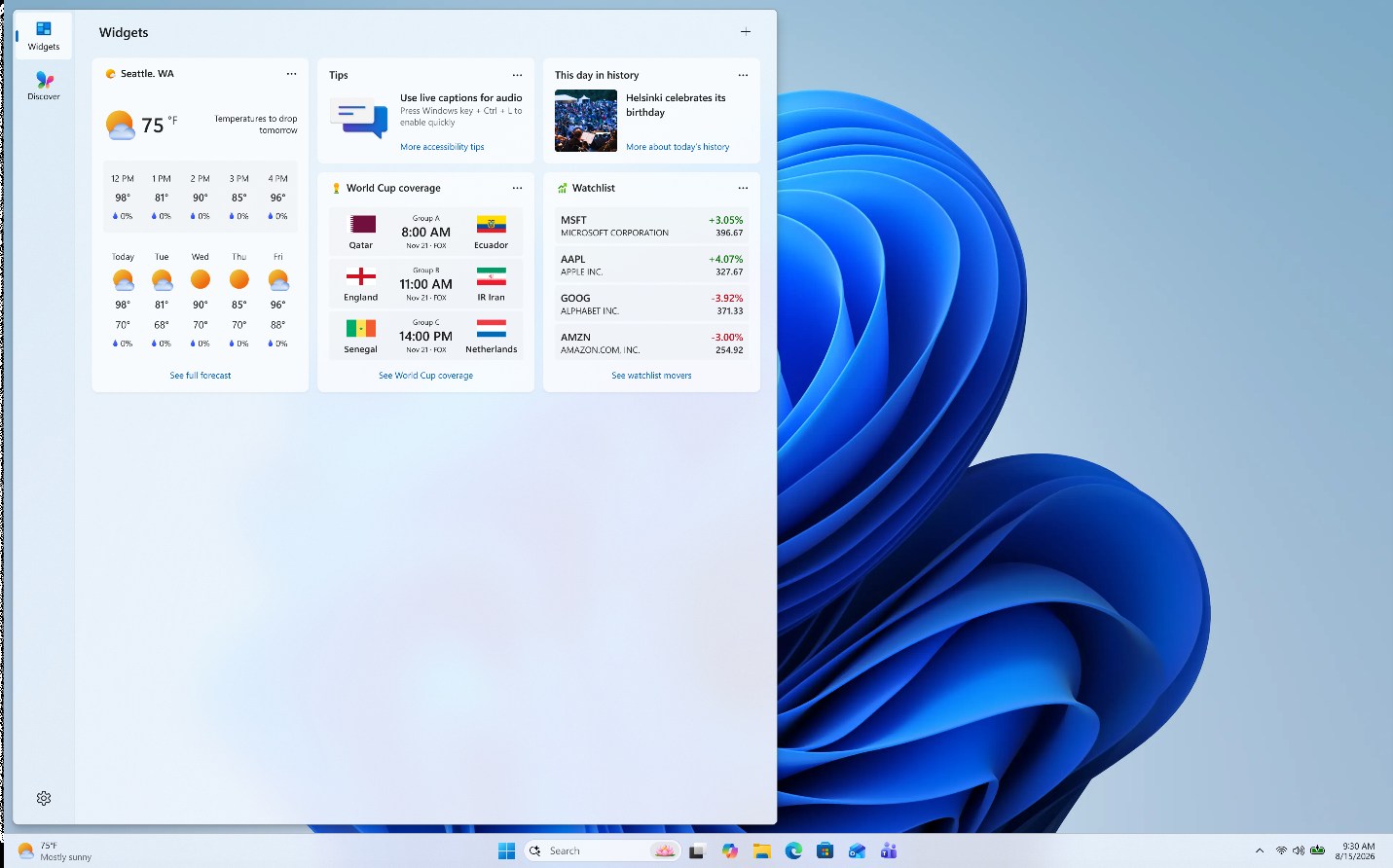
Task: Open Seattle weather widget options menu
Action: (x=291, y=74)
